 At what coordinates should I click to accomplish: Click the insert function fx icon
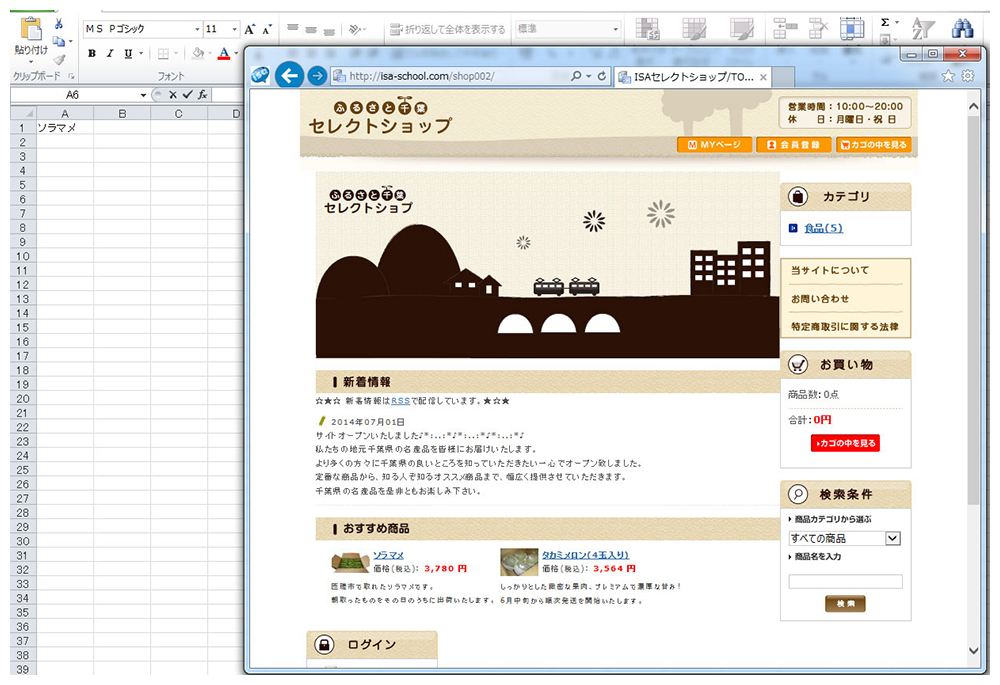tap(202, 95)
